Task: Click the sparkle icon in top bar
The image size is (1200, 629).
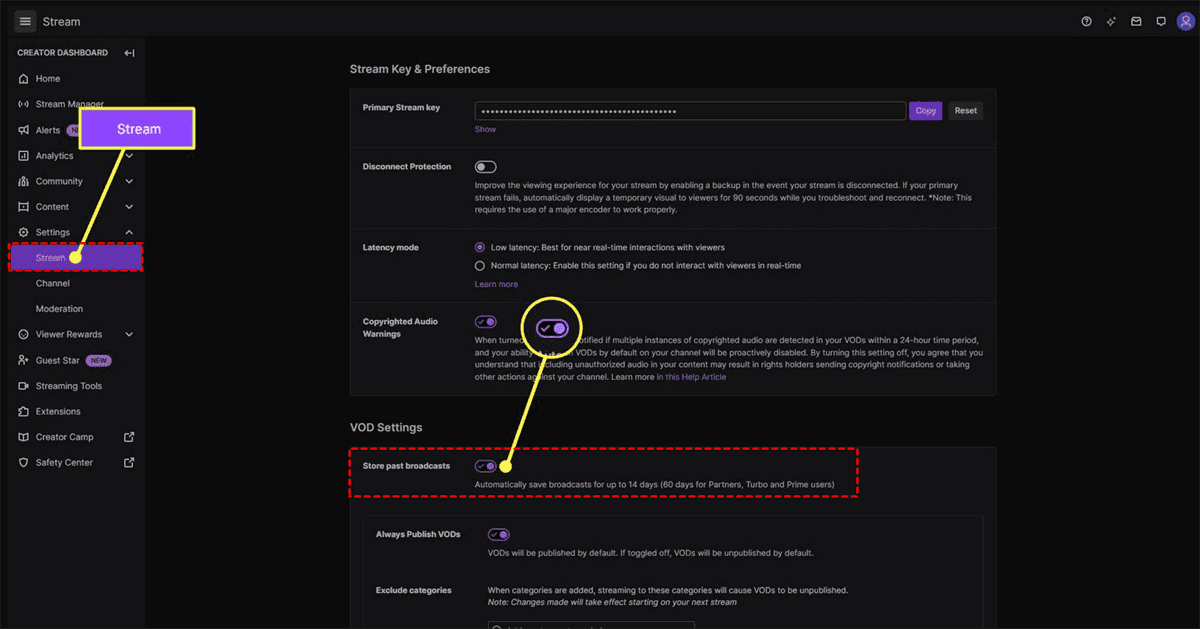Action: click(1111, 21)
